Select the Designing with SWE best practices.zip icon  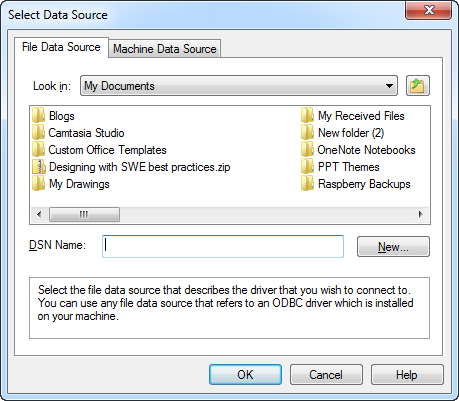coord(38,166)
